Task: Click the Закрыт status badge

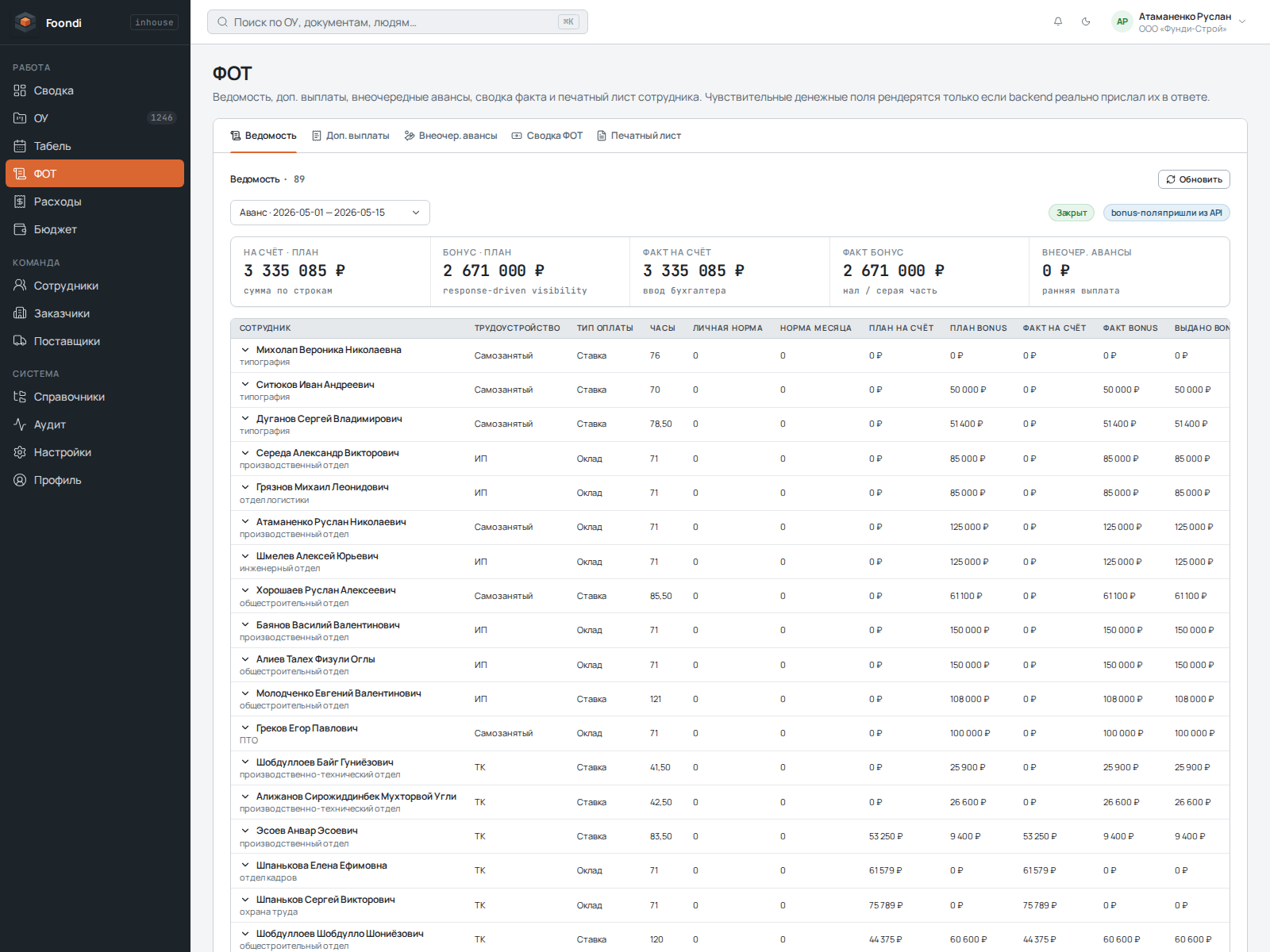Action: [1072, 213]
